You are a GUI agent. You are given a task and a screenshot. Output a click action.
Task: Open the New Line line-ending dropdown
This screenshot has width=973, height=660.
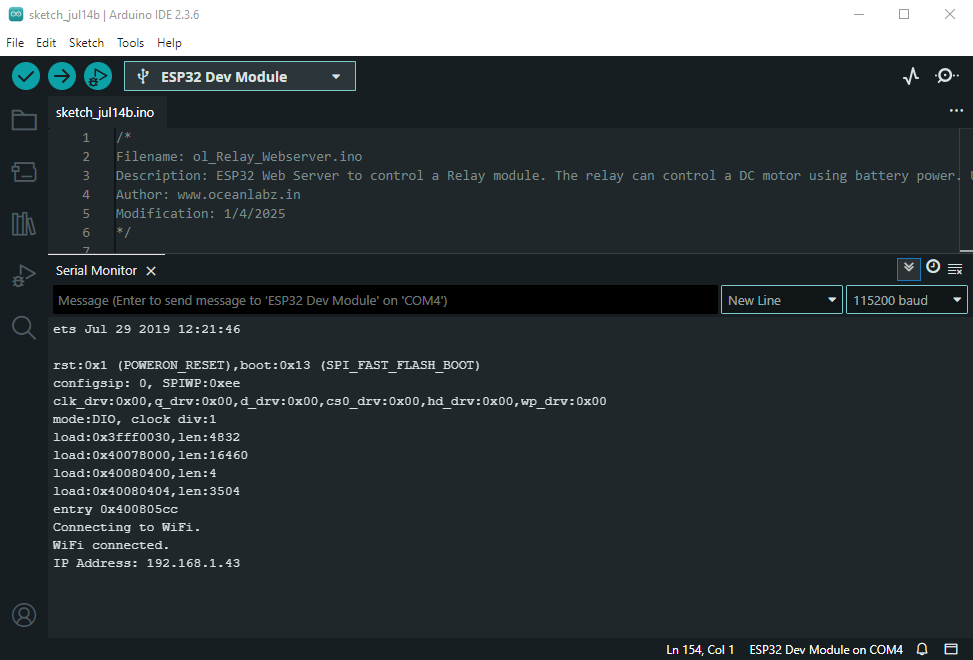click(782, 300)
